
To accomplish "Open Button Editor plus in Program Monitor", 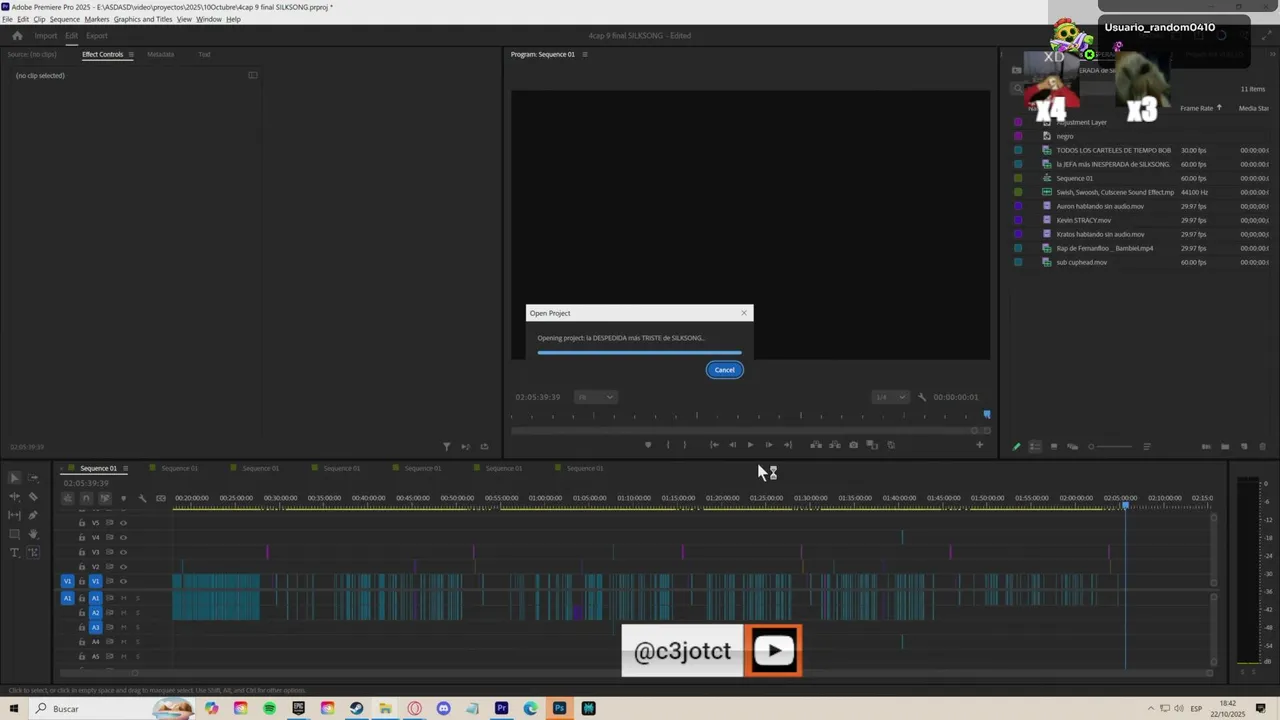I will point(979,445).
